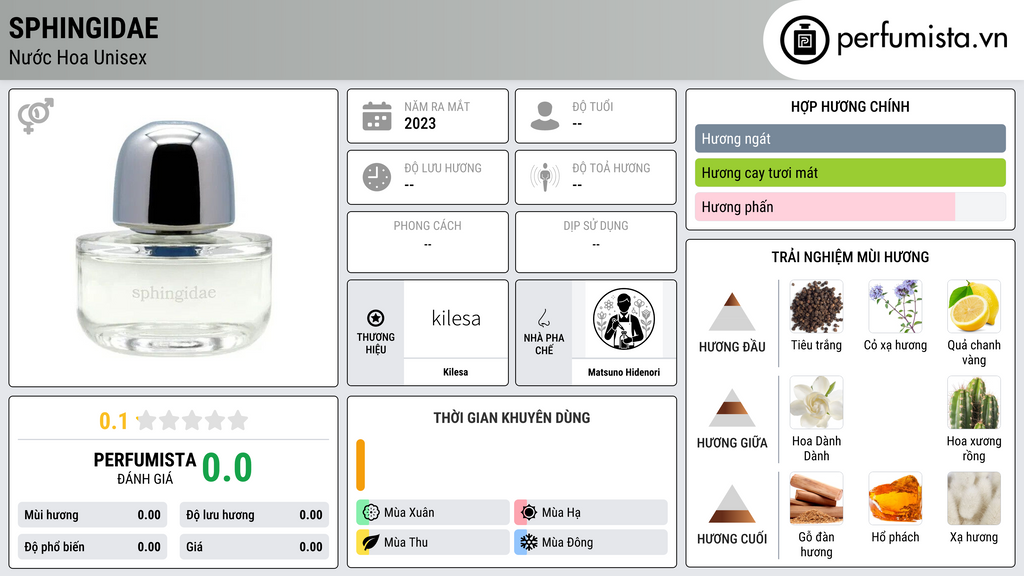Click the Matsuno Hidenori name label
This screenshot has height=576, width=1024.
(624, 372)
